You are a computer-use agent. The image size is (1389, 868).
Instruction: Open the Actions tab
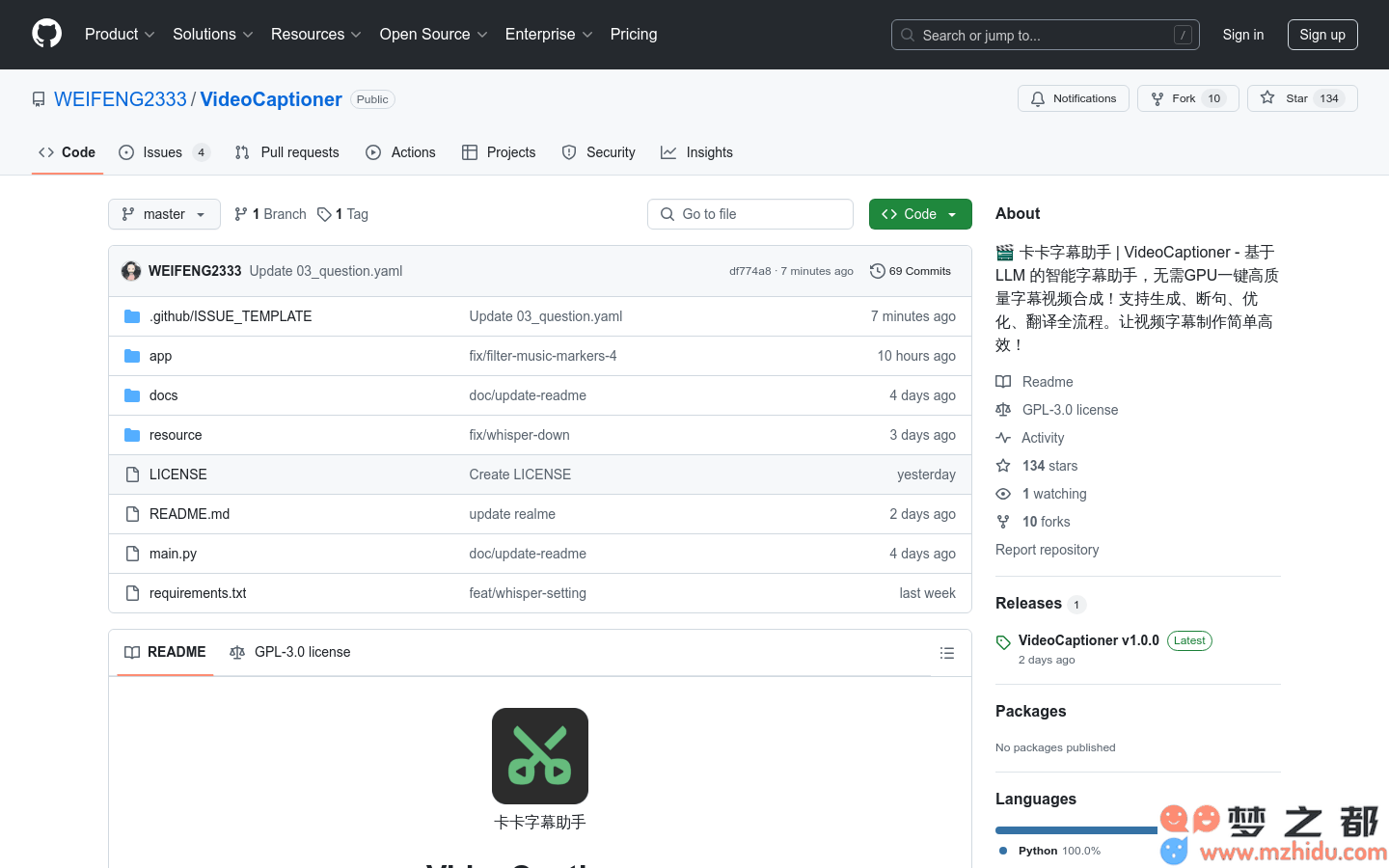pyautogui.click(x=400, y=152)
